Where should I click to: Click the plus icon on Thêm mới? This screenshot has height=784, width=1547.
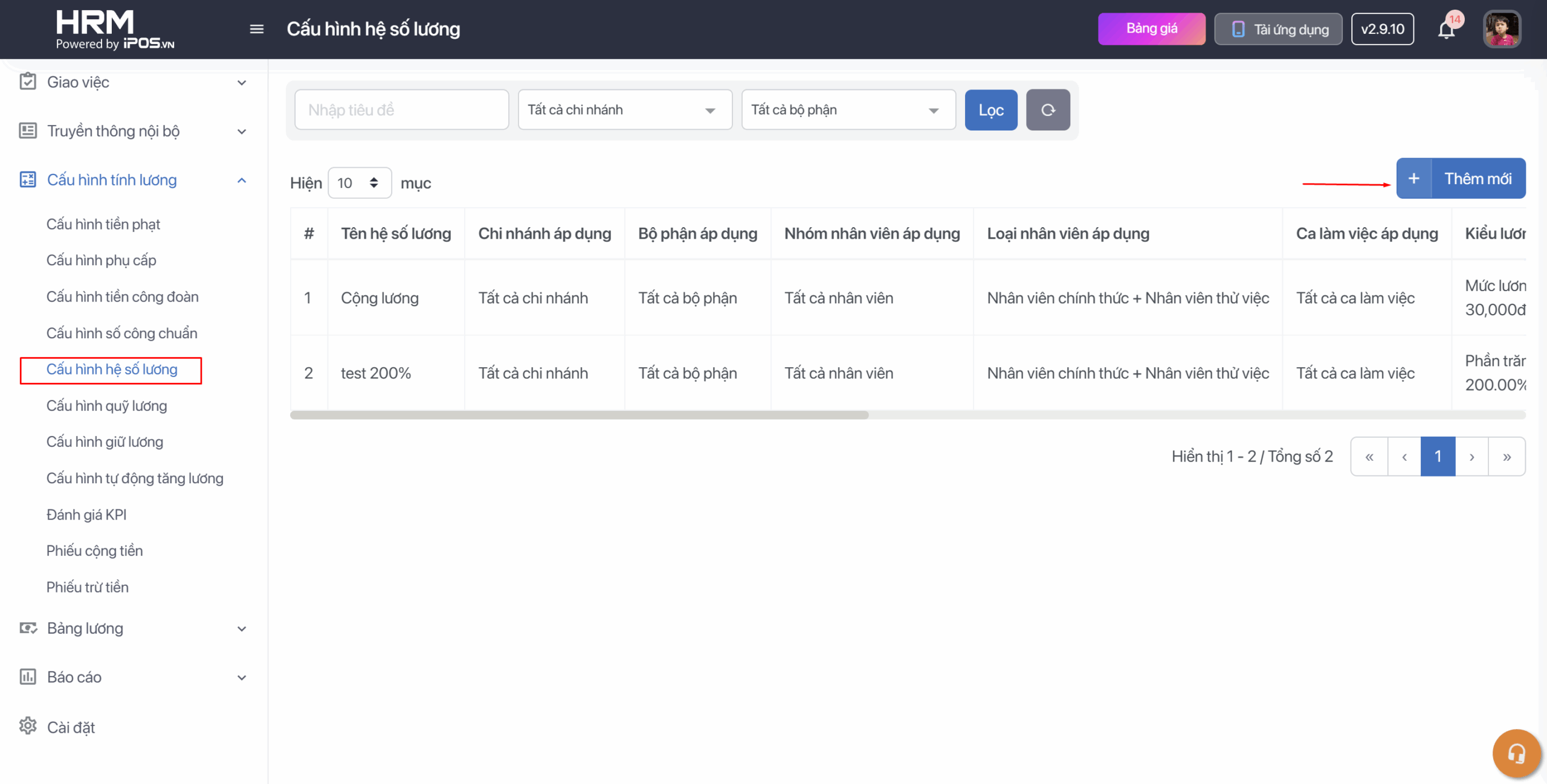1413,179
